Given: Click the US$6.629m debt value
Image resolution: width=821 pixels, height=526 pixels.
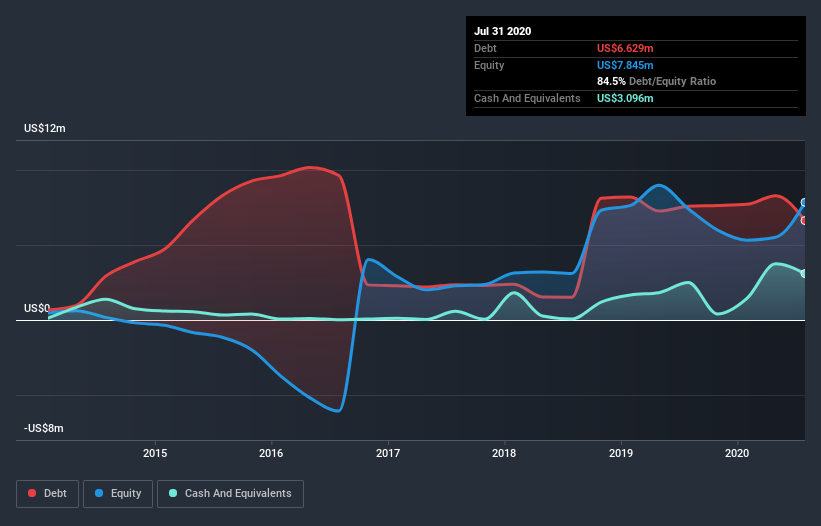Looking at the screenshot, I should [x=625, y=48].
